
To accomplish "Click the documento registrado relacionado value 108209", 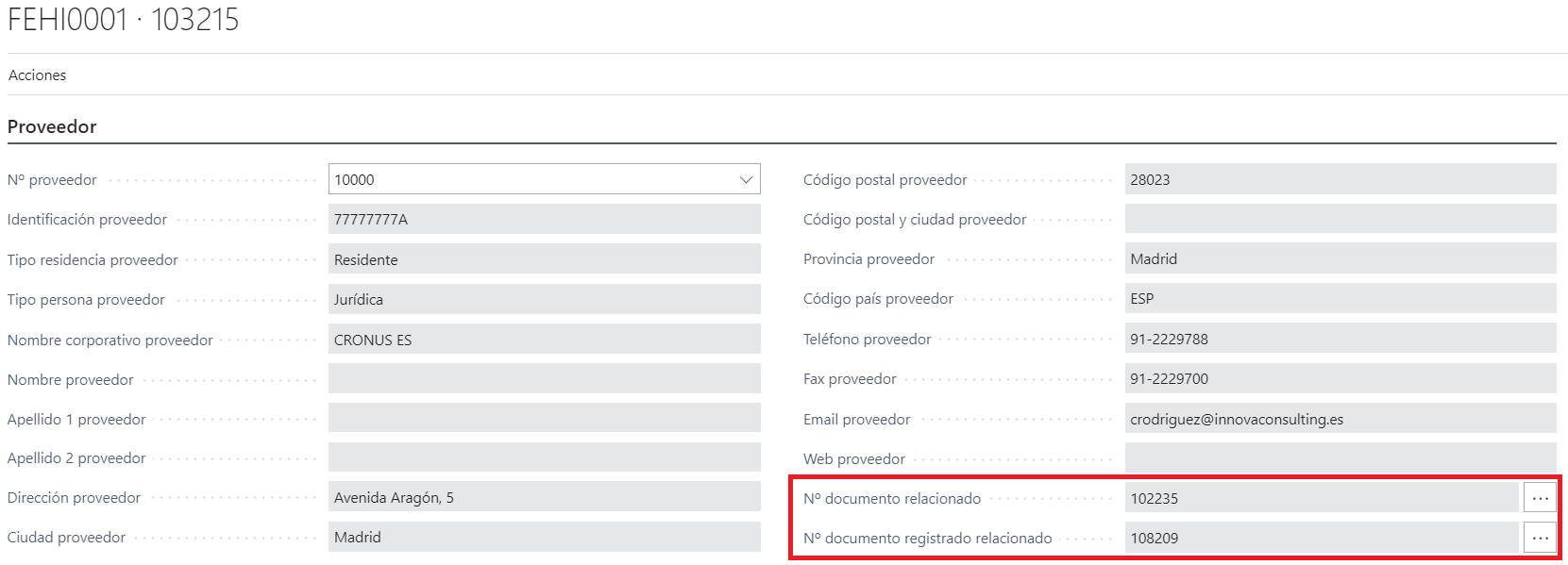I will (x=1321, y=538).
